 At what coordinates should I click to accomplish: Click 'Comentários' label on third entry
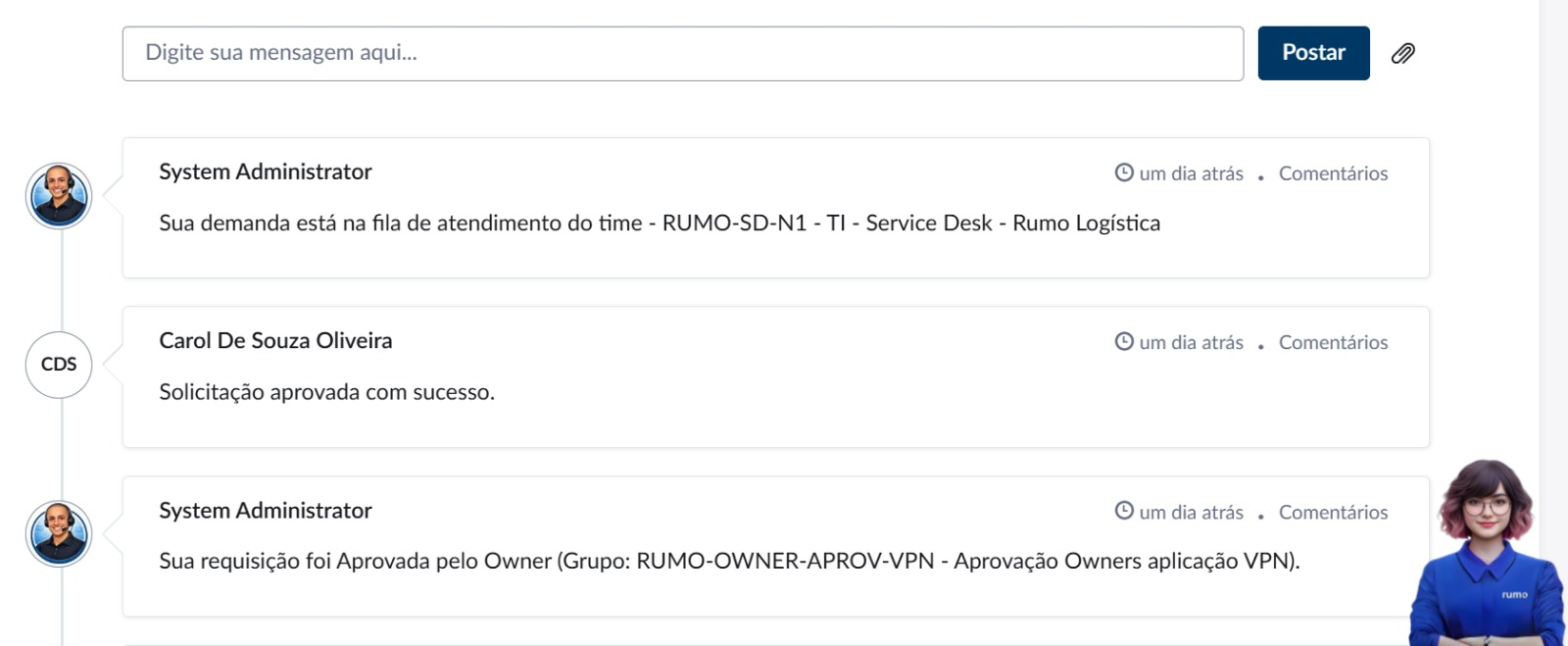[x=1333, y=512]
